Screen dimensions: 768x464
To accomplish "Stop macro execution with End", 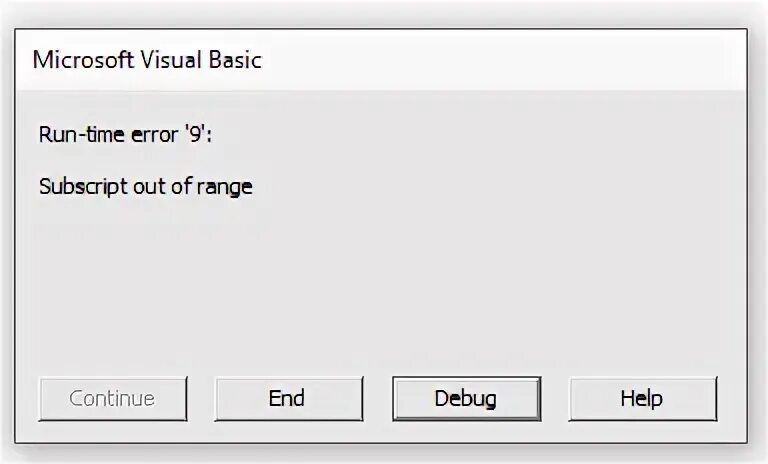I will point(287,398).
